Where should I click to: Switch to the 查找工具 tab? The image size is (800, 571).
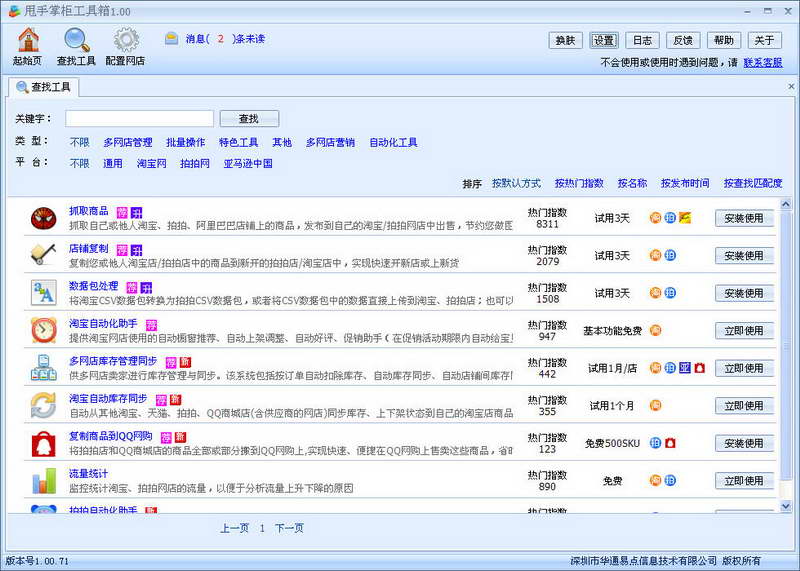click(x=44, y=87)
